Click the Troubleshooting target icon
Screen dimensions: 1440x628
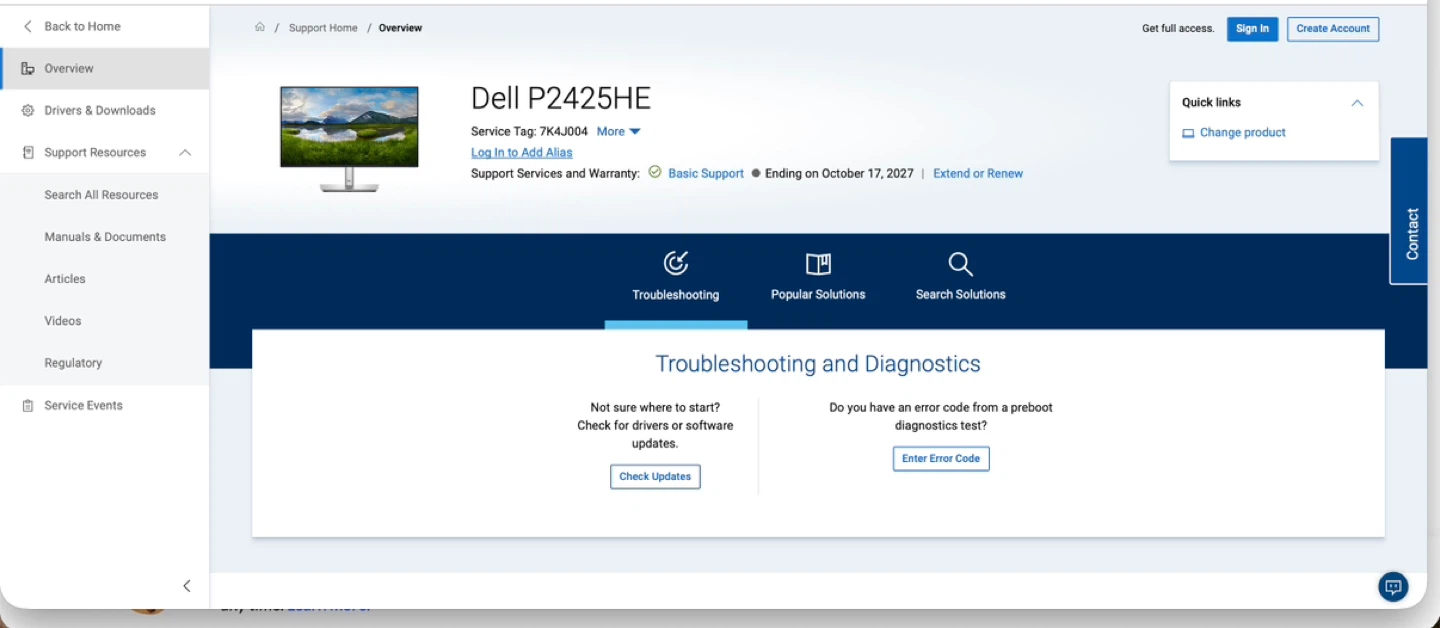tap(676, 263)
